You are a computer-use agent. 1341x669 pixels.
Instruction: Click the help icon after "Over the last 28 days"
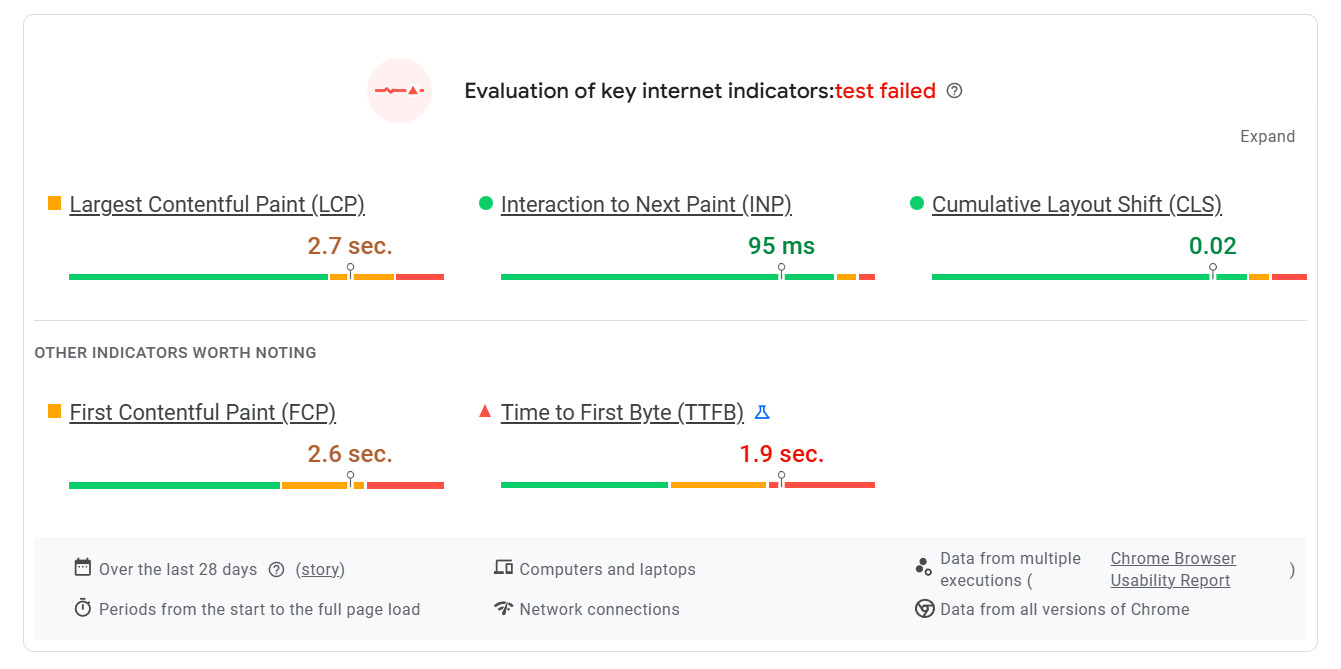coord(277,569)
